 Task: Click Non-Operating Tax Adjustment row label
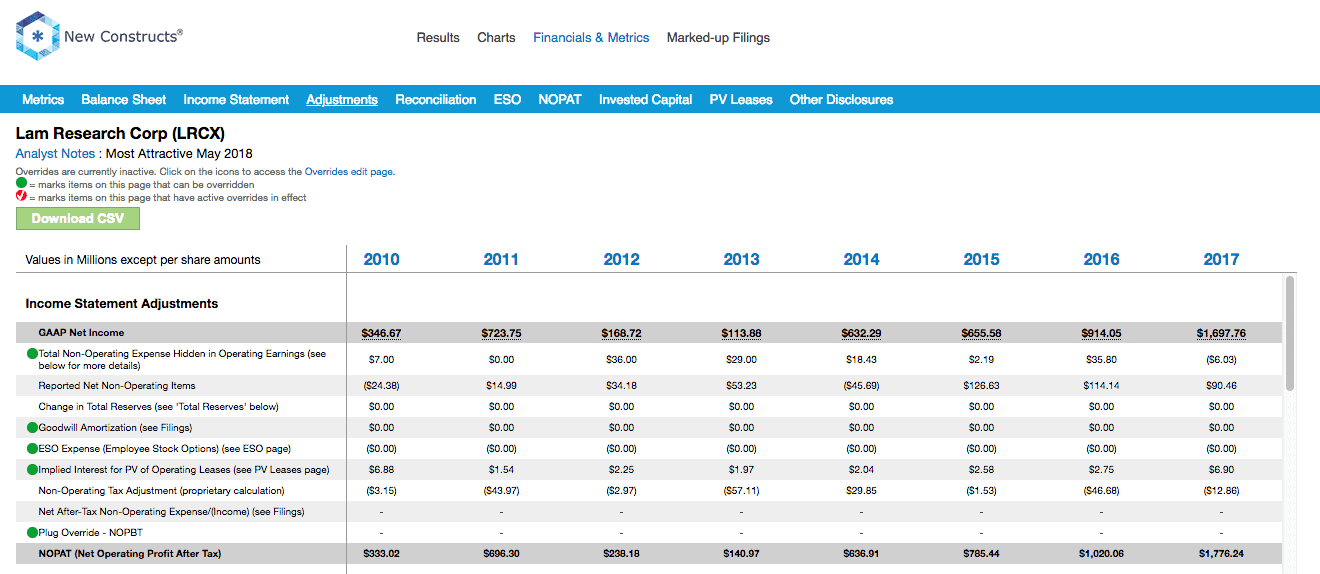tap(161, 490)
